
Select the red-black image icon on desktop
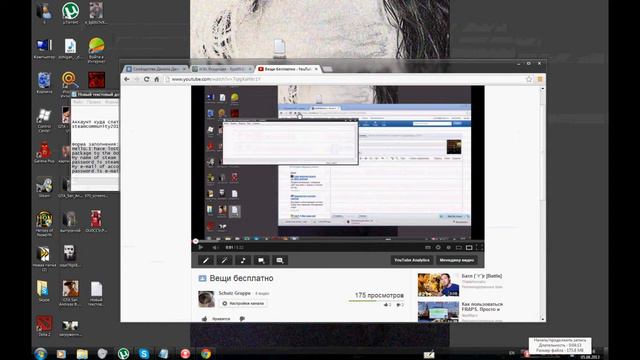(x=96, y=80)
